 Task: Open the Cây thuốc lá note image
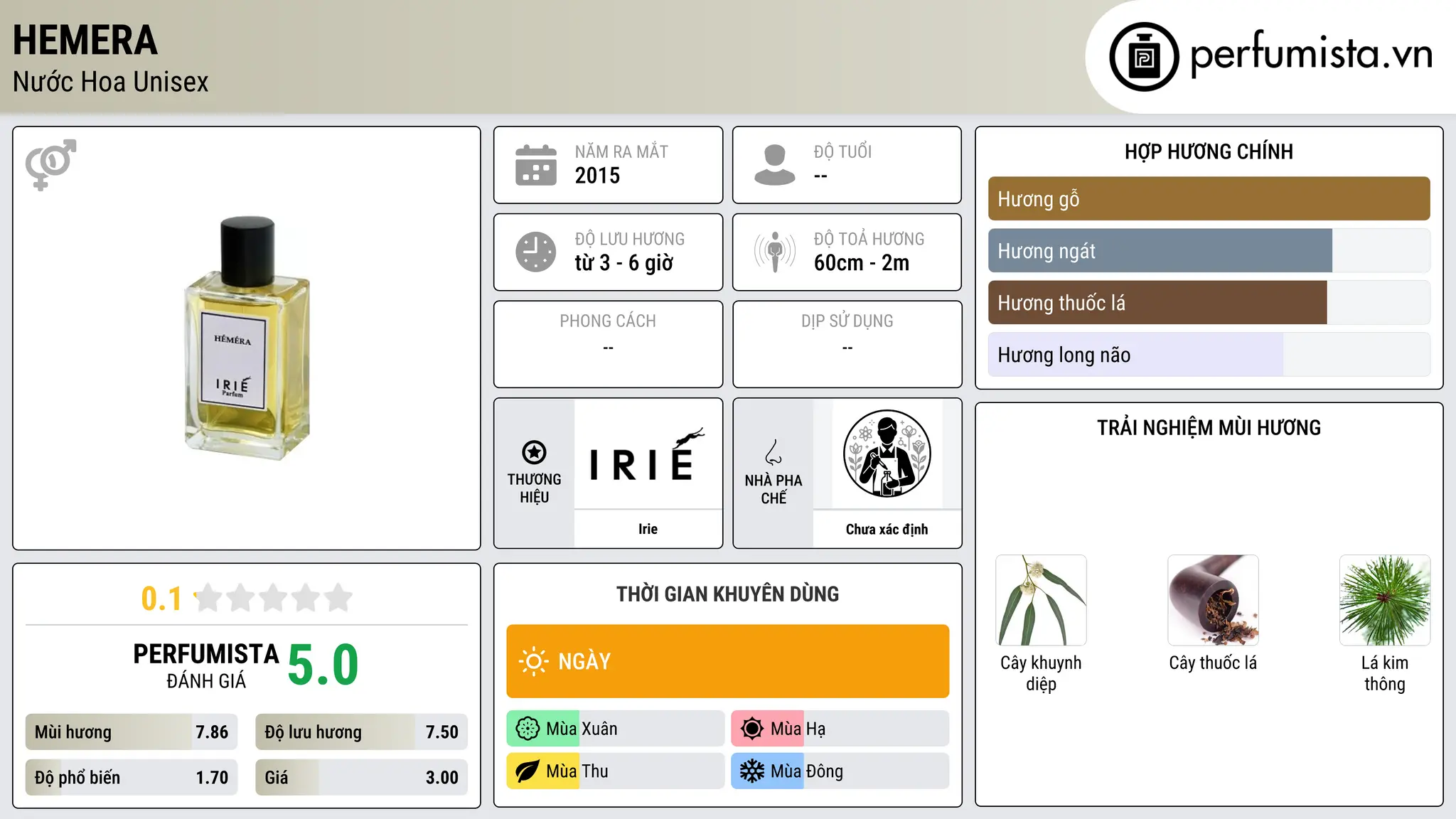(1213, 600)
